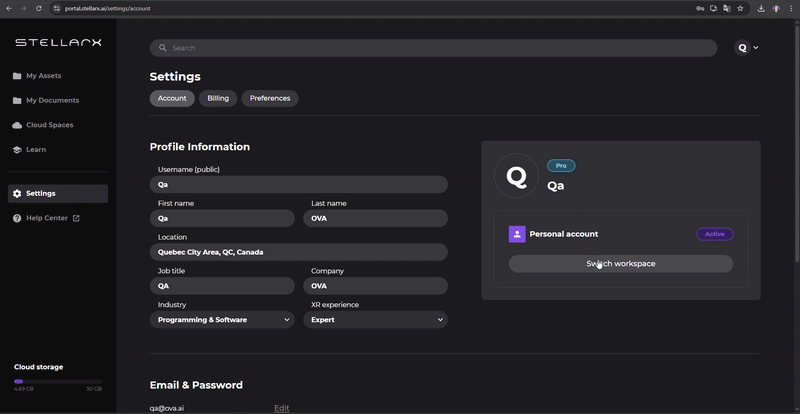Image resolution: width=800 pixels, height=414 pixels.
Task: Click the Settings gear in sidebar
Action: pyautogui.click(x=17, y=193)
